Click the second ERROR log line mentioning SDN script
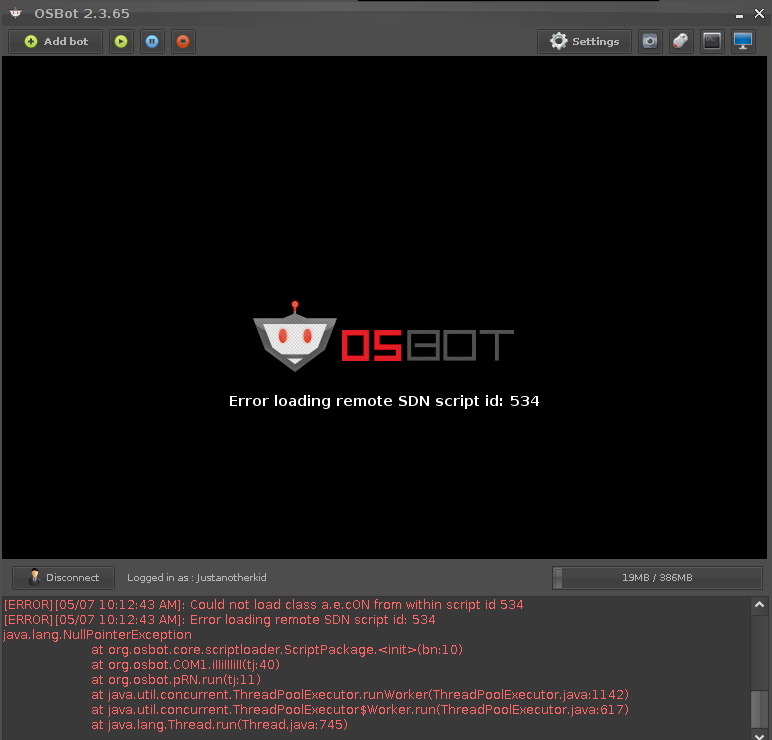 pos(220,619)
